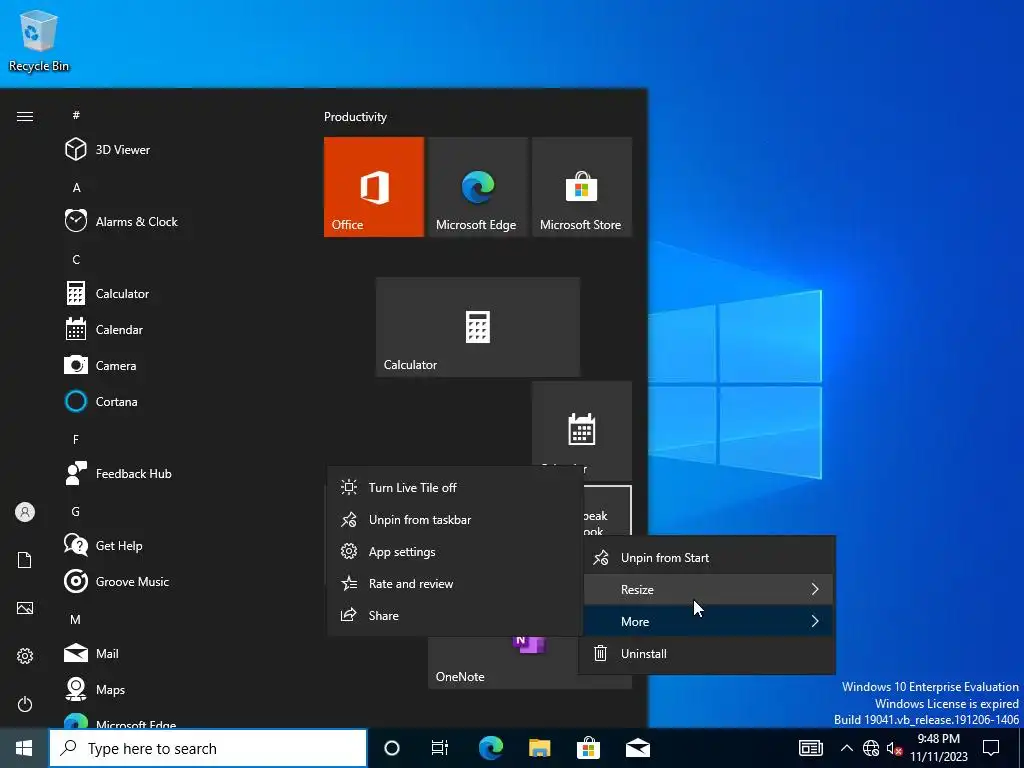Expand the More submenu arrow

pos(814,621)
